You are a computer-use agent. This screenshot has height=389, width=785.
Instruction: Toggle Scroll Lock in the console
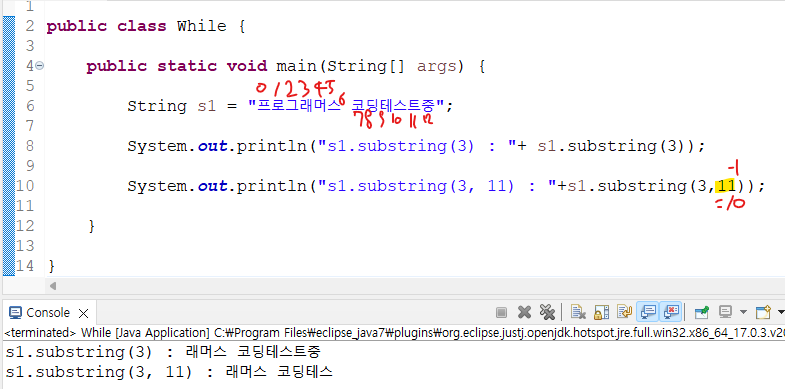601,313
